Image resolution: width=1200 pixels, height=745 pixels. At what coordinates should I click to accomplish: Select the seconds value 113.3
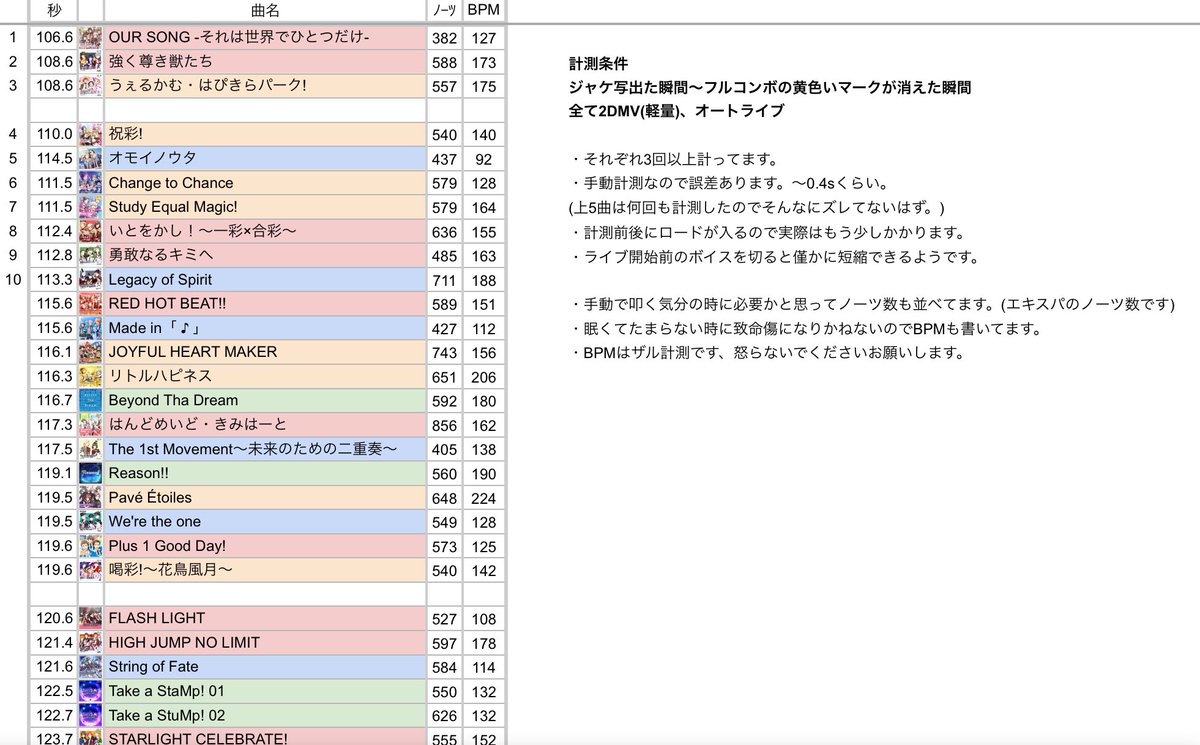(54, 279)
